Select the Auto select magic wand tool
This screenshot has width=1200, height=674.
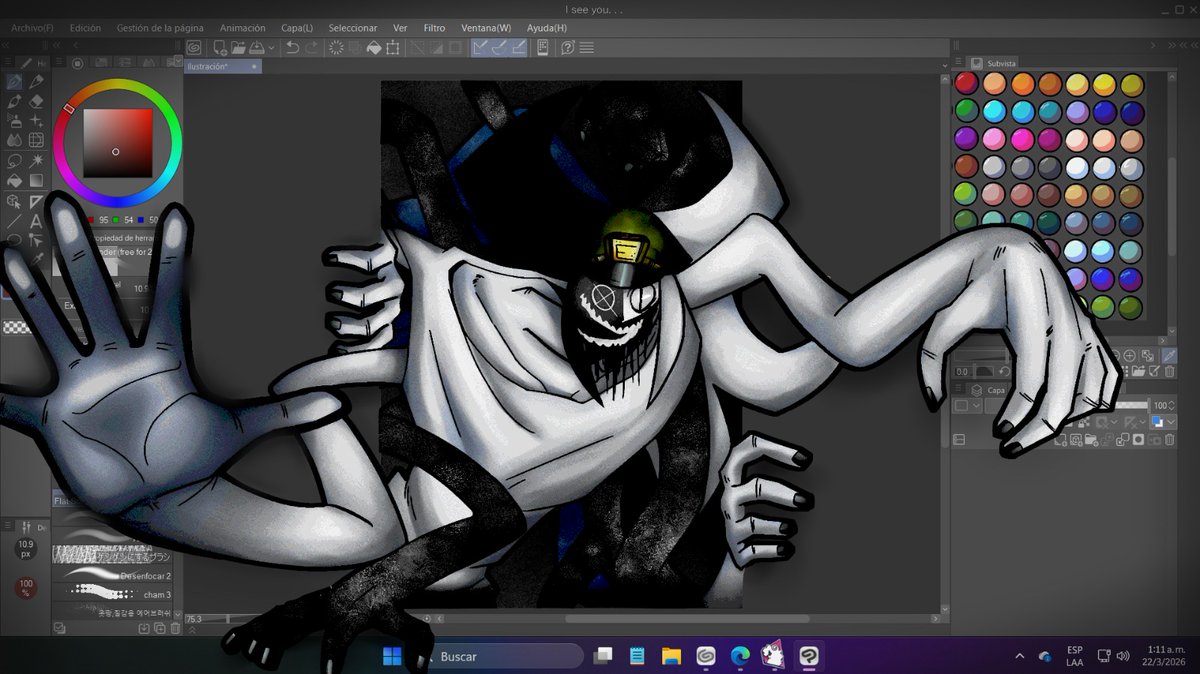click(x=36, y=160)
